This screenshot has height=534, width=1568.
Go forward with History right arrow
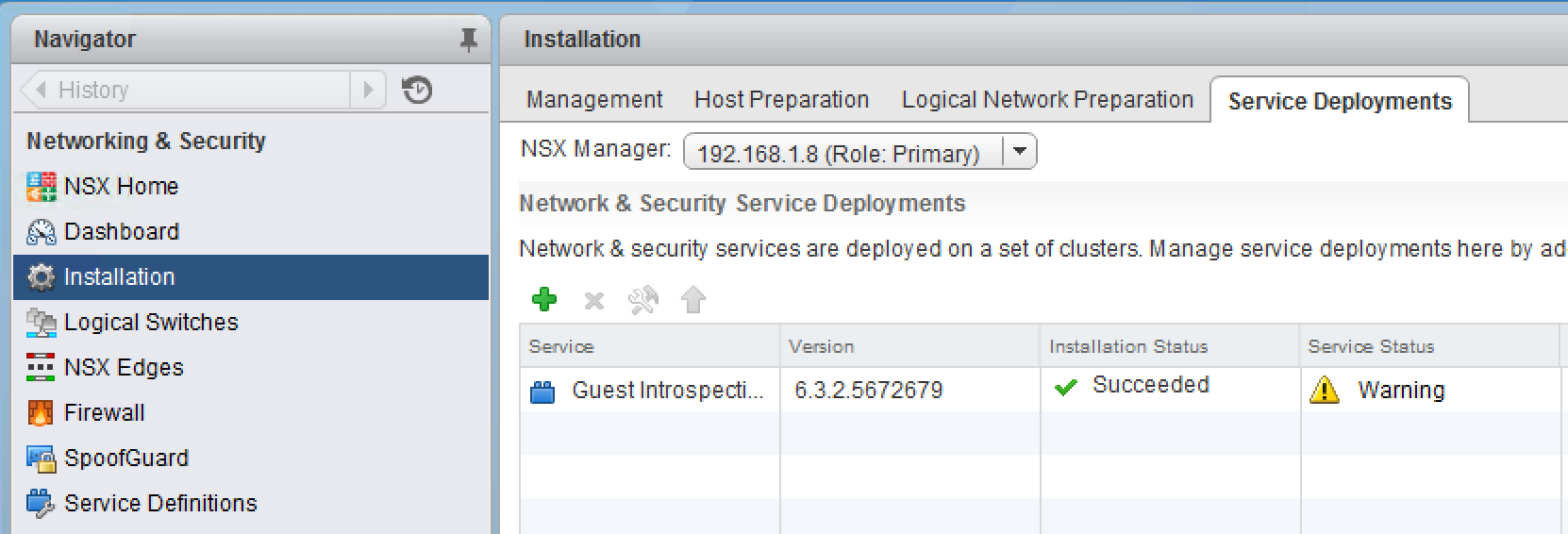pyautogui.click(x=368, y=90)
